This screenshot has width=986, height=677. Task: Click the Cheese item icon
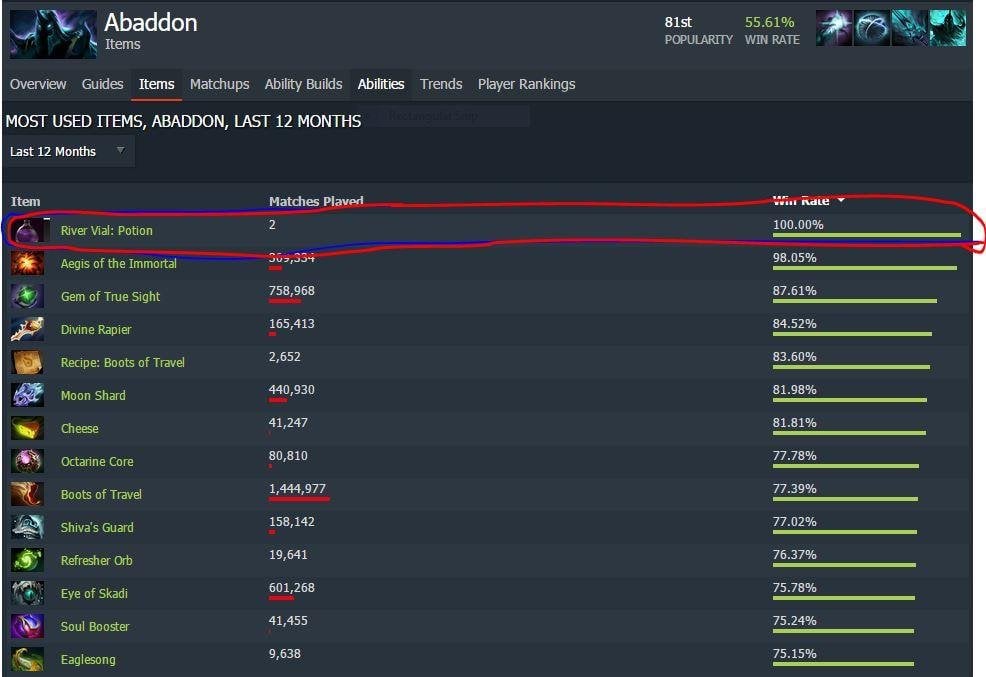28,428
